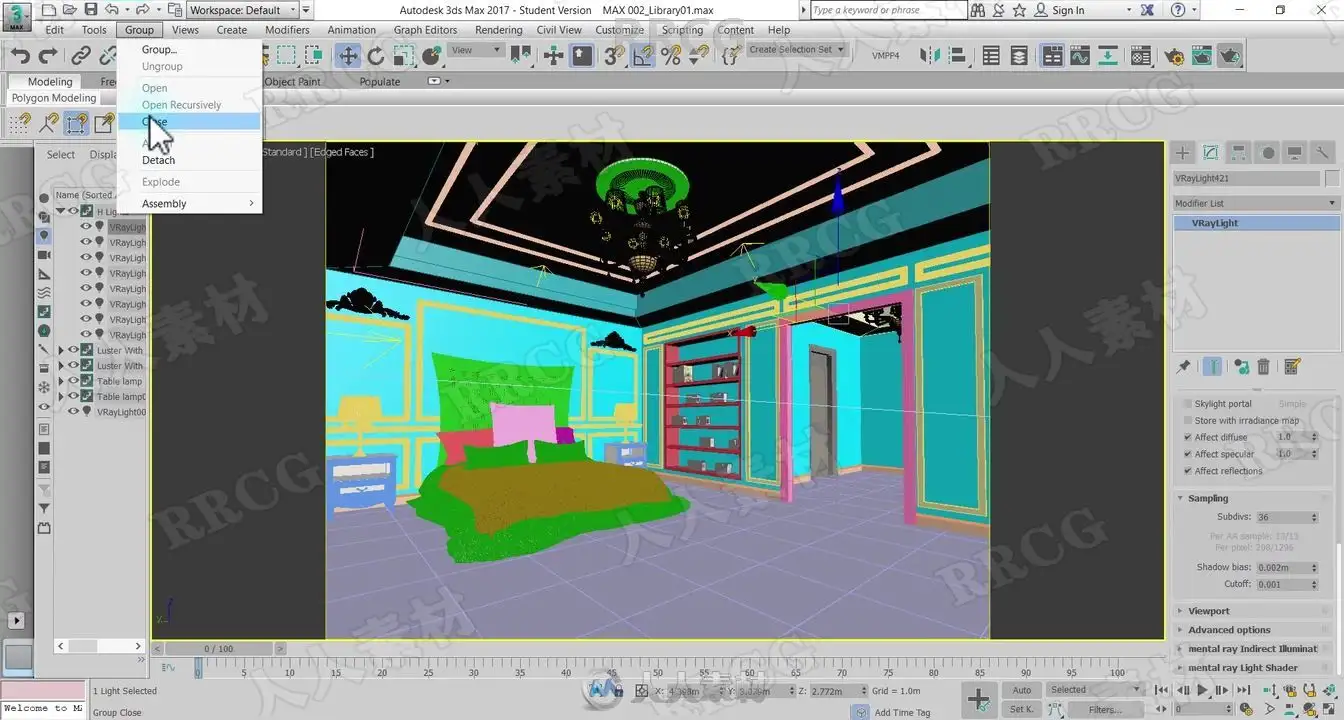Enable the Skylight portal checkbox

pyautogui.click(x=1188, y=404)
